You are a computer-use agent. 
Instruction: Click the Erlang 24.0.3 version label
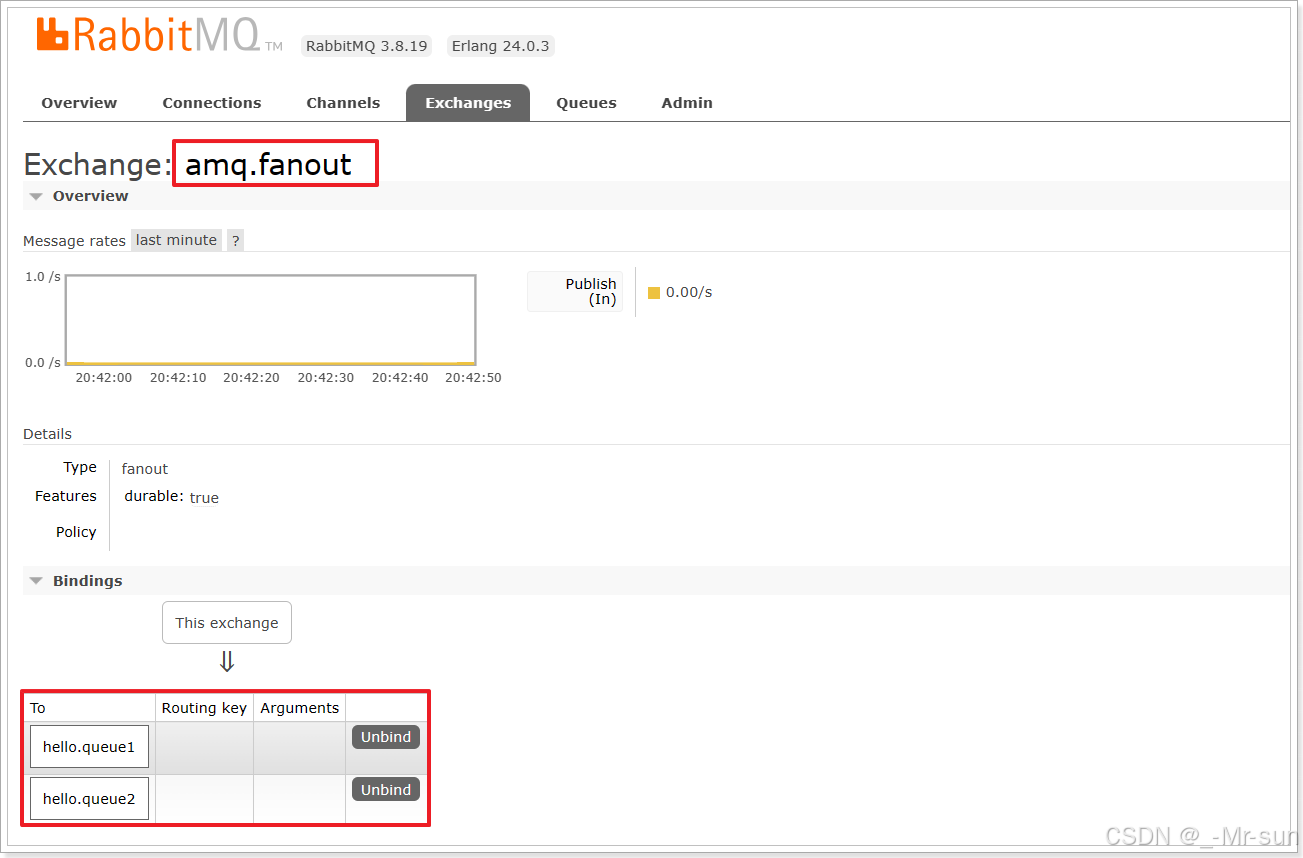point(500,46)
